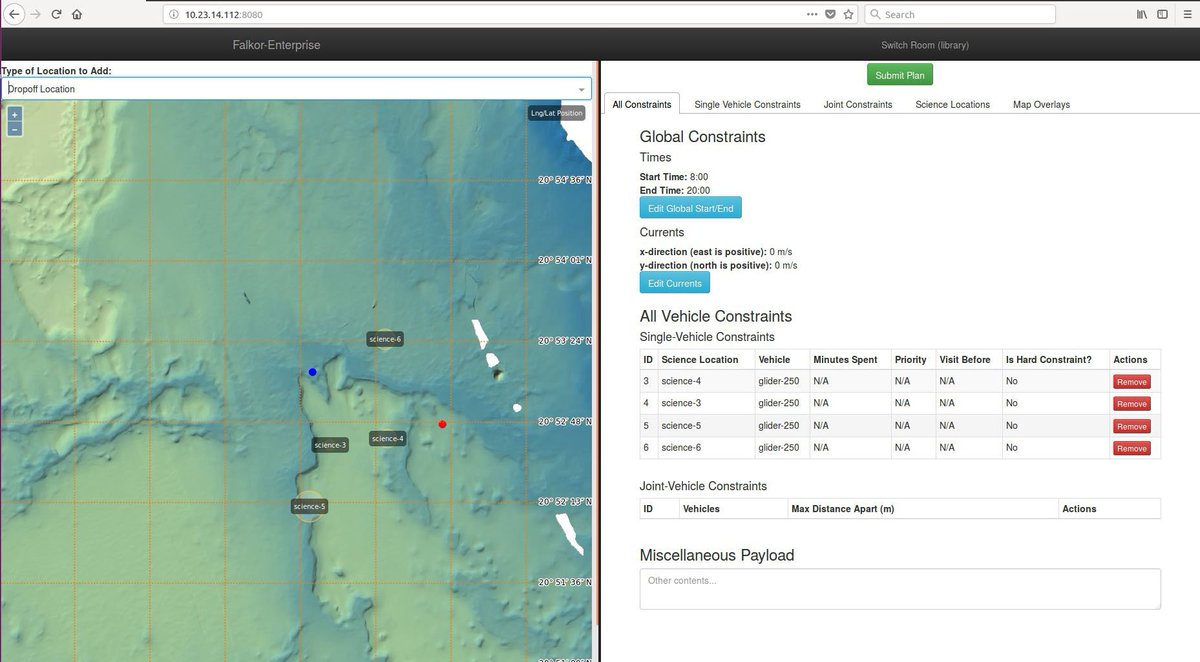Select the science-3 map label

330,445
